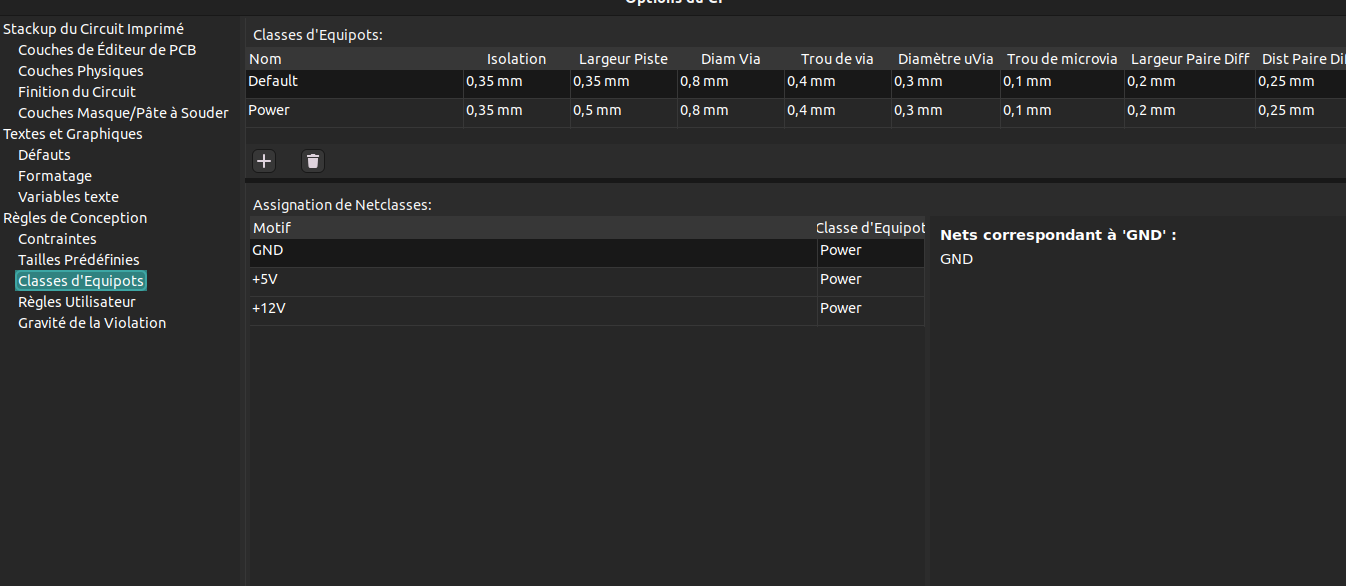The image size is (1346, 586).
Task: Open Gravité de la Violation page
Action: [92, 323]
